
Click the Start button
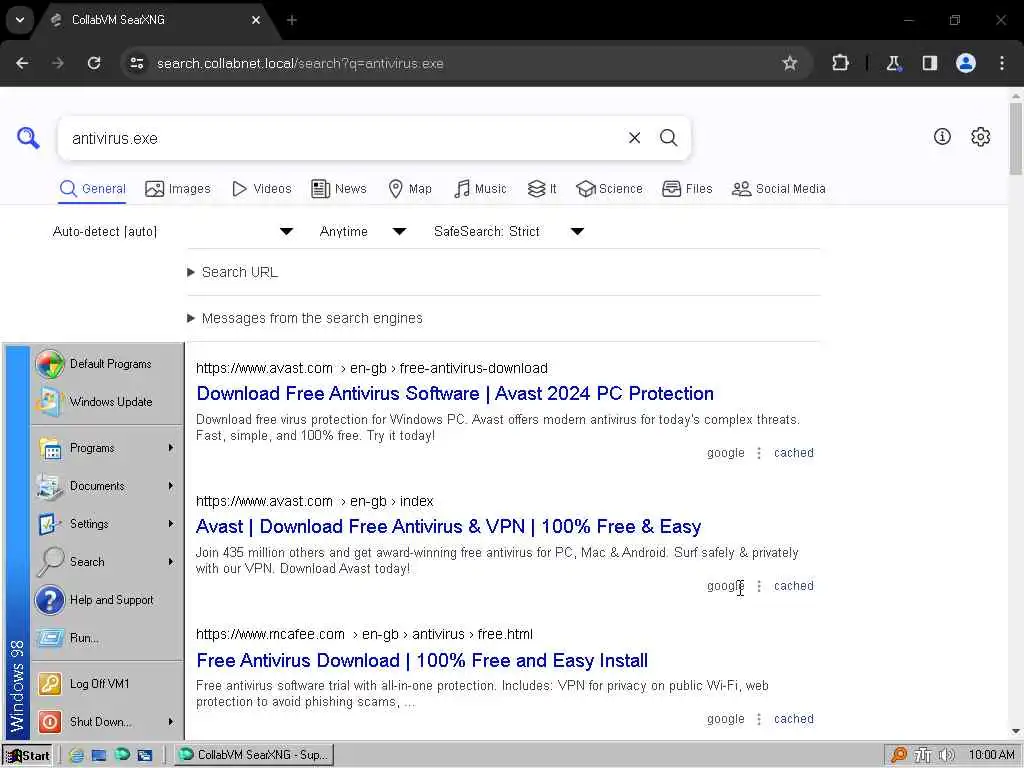tap(27, 755)
